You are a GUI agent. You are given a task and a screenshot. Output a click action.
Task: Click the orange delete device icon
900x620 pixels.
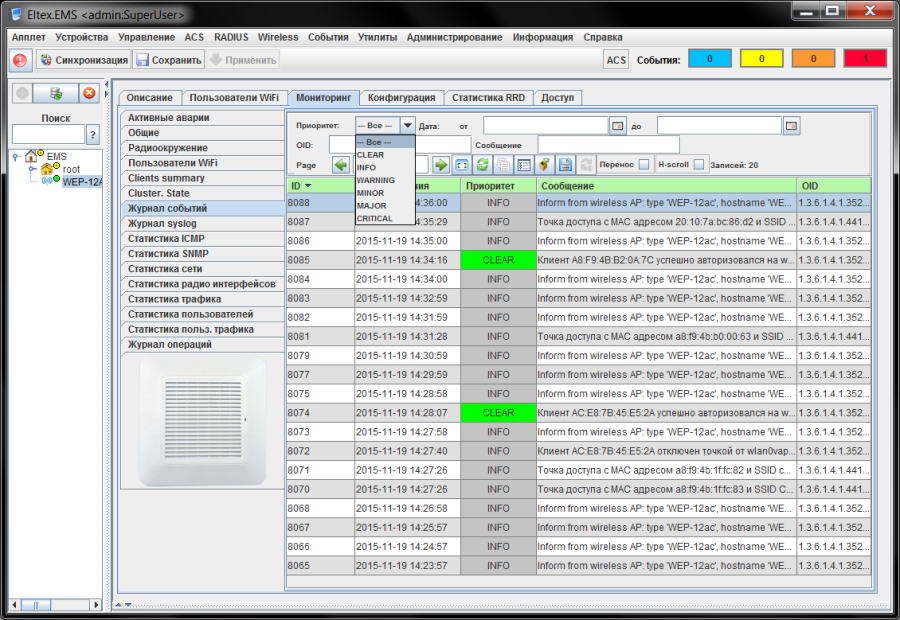tap(89, 93)
